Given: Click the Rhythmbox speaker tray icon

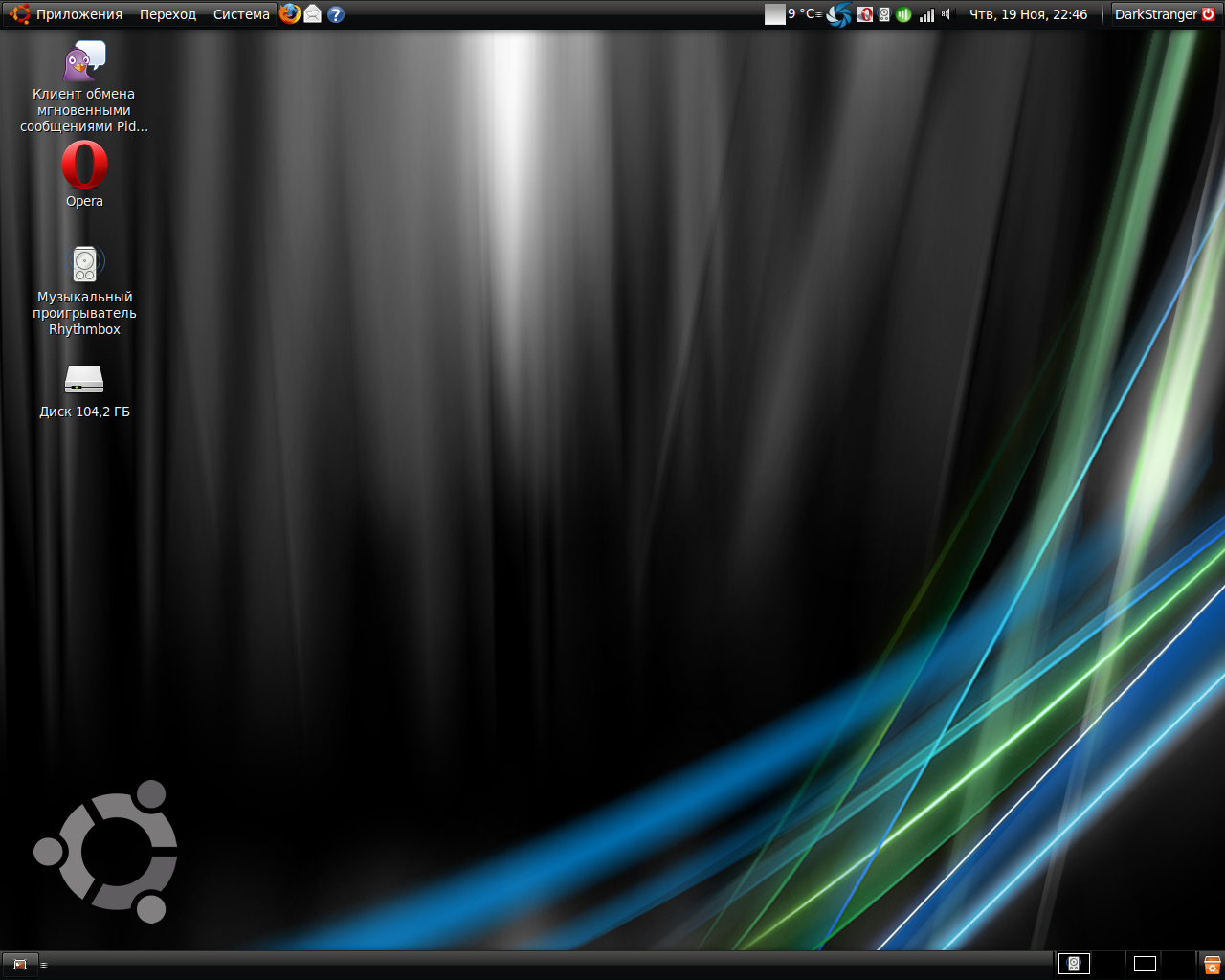Looking at the screenshot, I should [884, 14].
